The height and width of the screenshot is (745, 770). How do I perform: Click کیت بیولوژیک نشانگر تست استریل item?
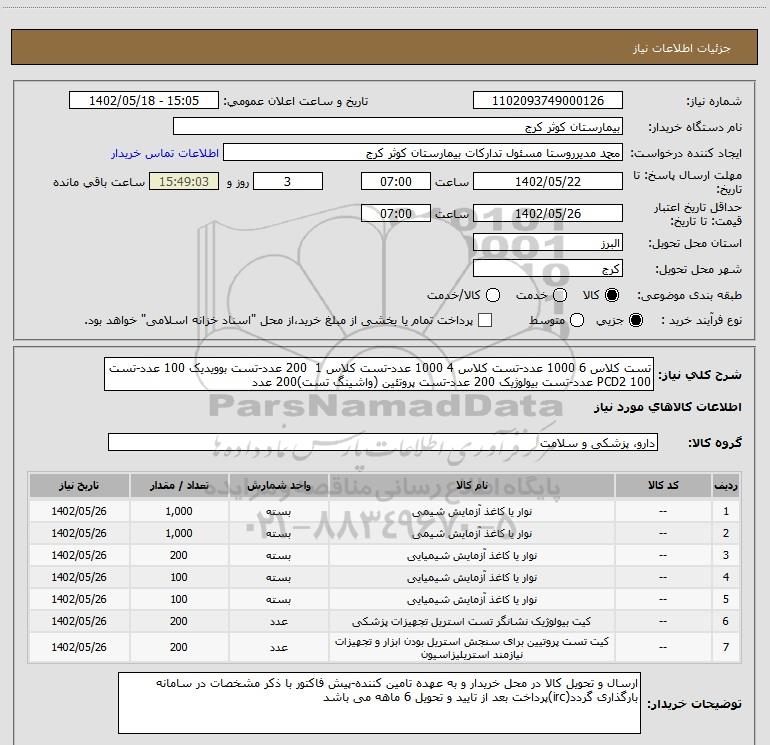click(472, 622)
